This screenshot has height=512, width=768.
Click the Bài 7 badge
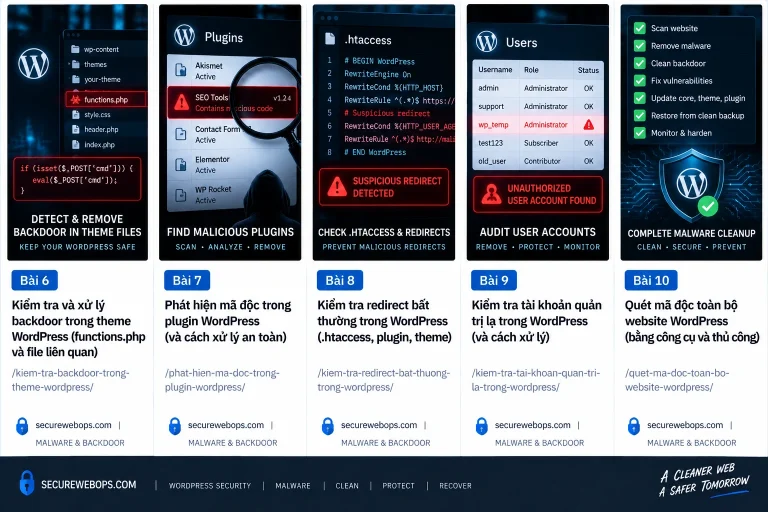coord(187,280)
